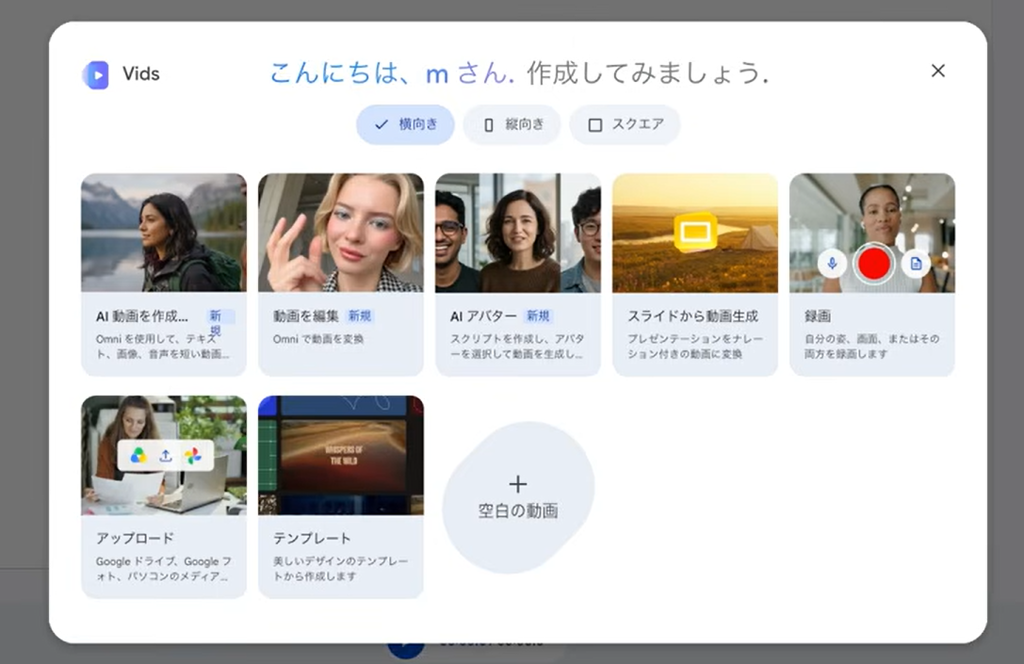
Task: Click the portrait rectangle icon on 縦向き chip
Action: pyautogui.click(x=488, y=125)
